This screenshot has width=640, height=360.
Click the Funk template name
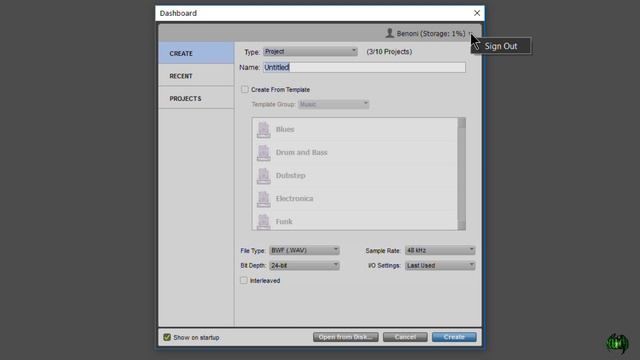(284, 221)
